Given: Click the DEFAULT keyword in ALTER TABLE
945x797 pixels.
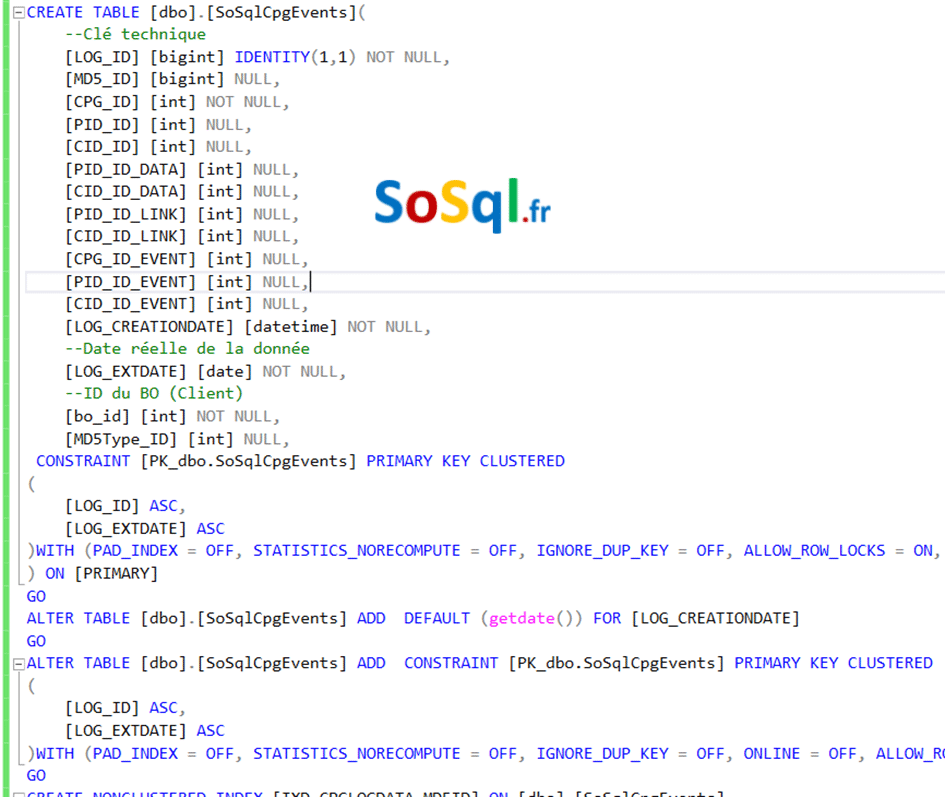Looking at the screenshot, I should pos(436,618).
